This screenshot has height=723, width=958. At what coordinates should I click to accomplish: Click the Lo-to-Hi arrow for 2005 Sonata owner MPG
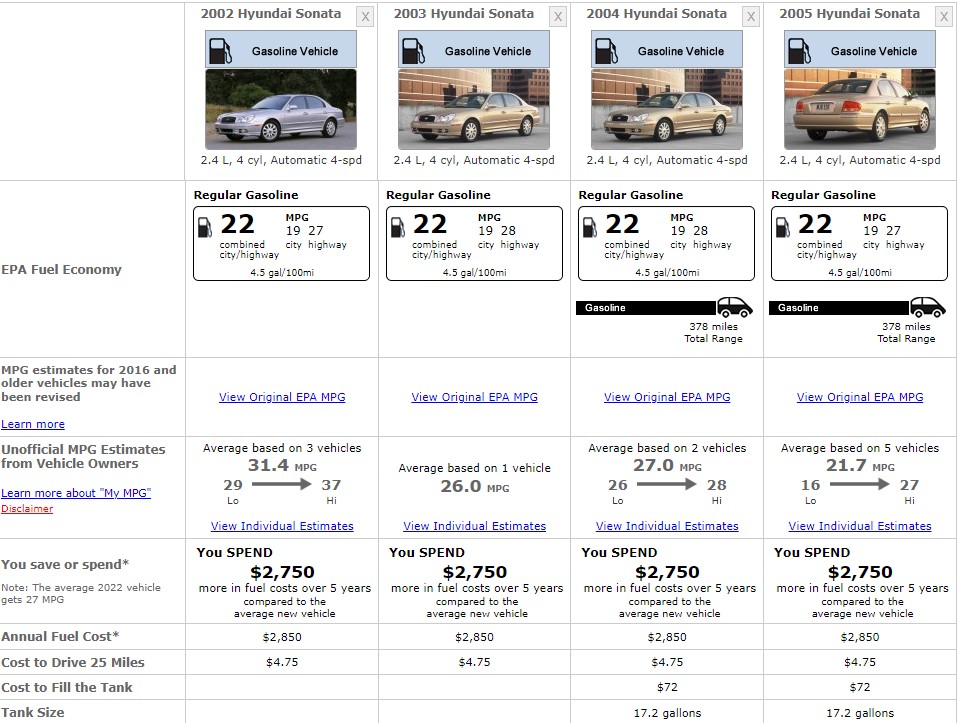860,484
